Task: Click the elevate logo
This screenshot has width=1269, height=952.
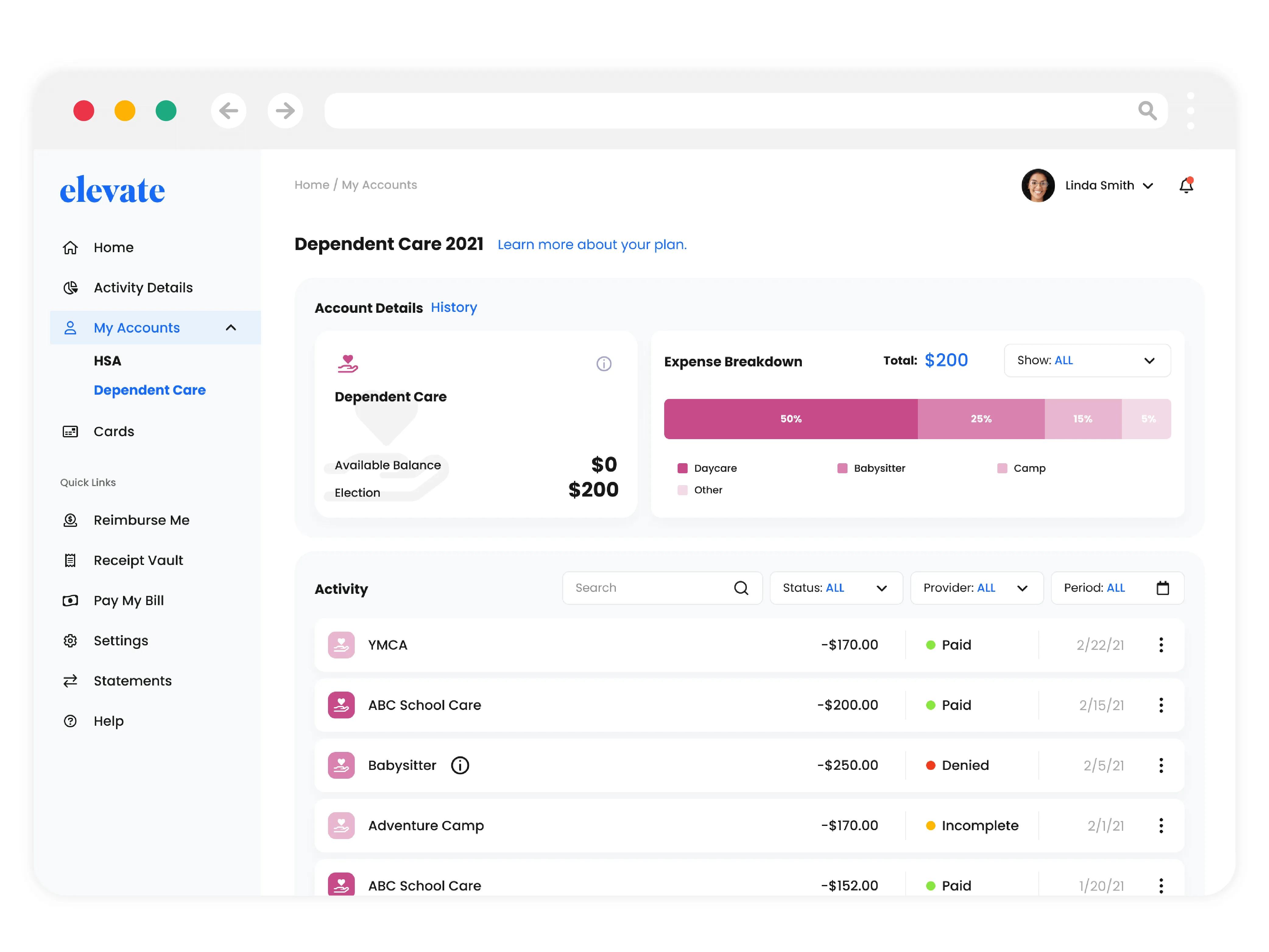Action: pos(112,190)
